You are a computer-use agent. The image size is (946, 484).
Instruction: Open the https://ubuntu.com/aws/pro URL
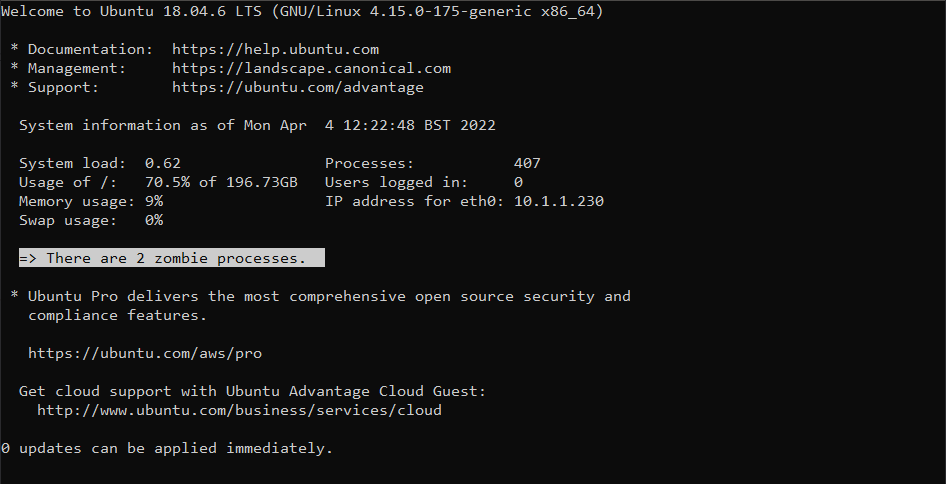[144, 353]
